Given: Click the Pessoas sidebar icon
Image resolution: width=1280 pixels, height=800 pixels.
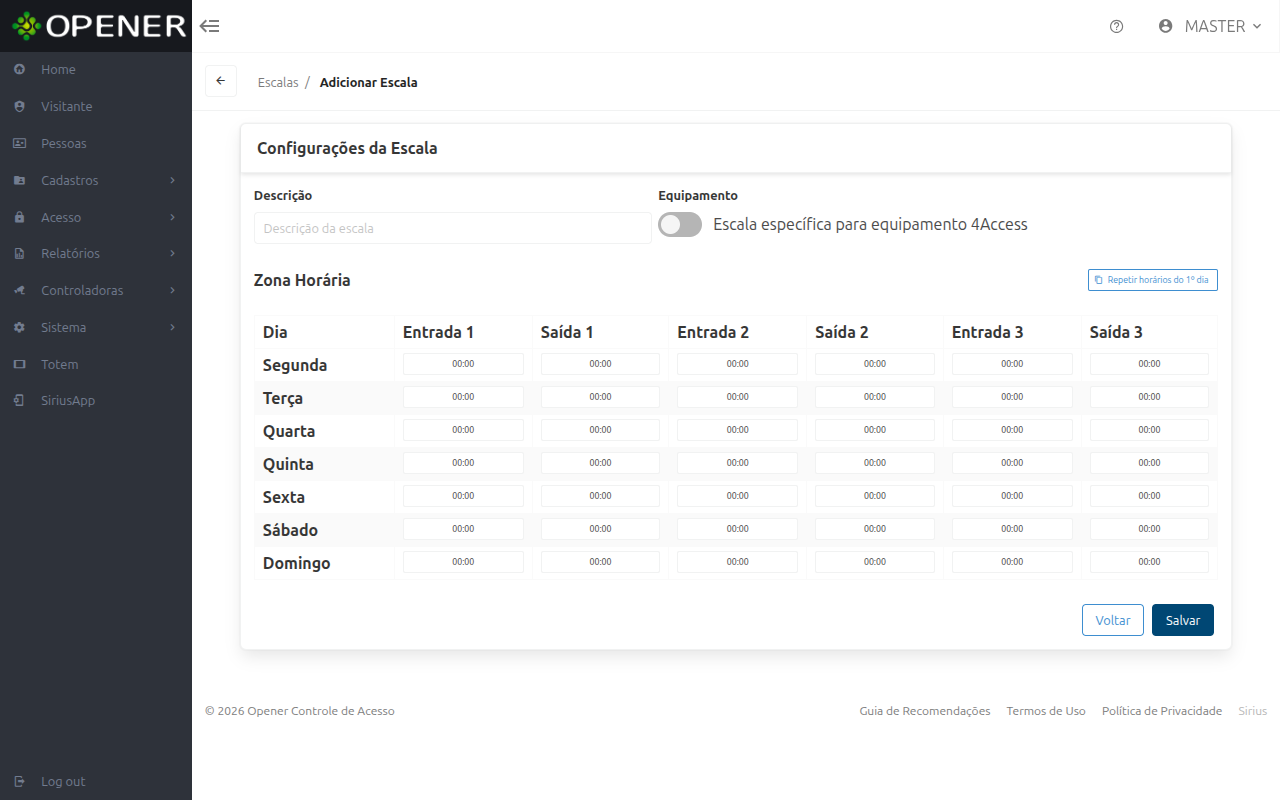Looking at the screenshot, I should click(19, 144).
